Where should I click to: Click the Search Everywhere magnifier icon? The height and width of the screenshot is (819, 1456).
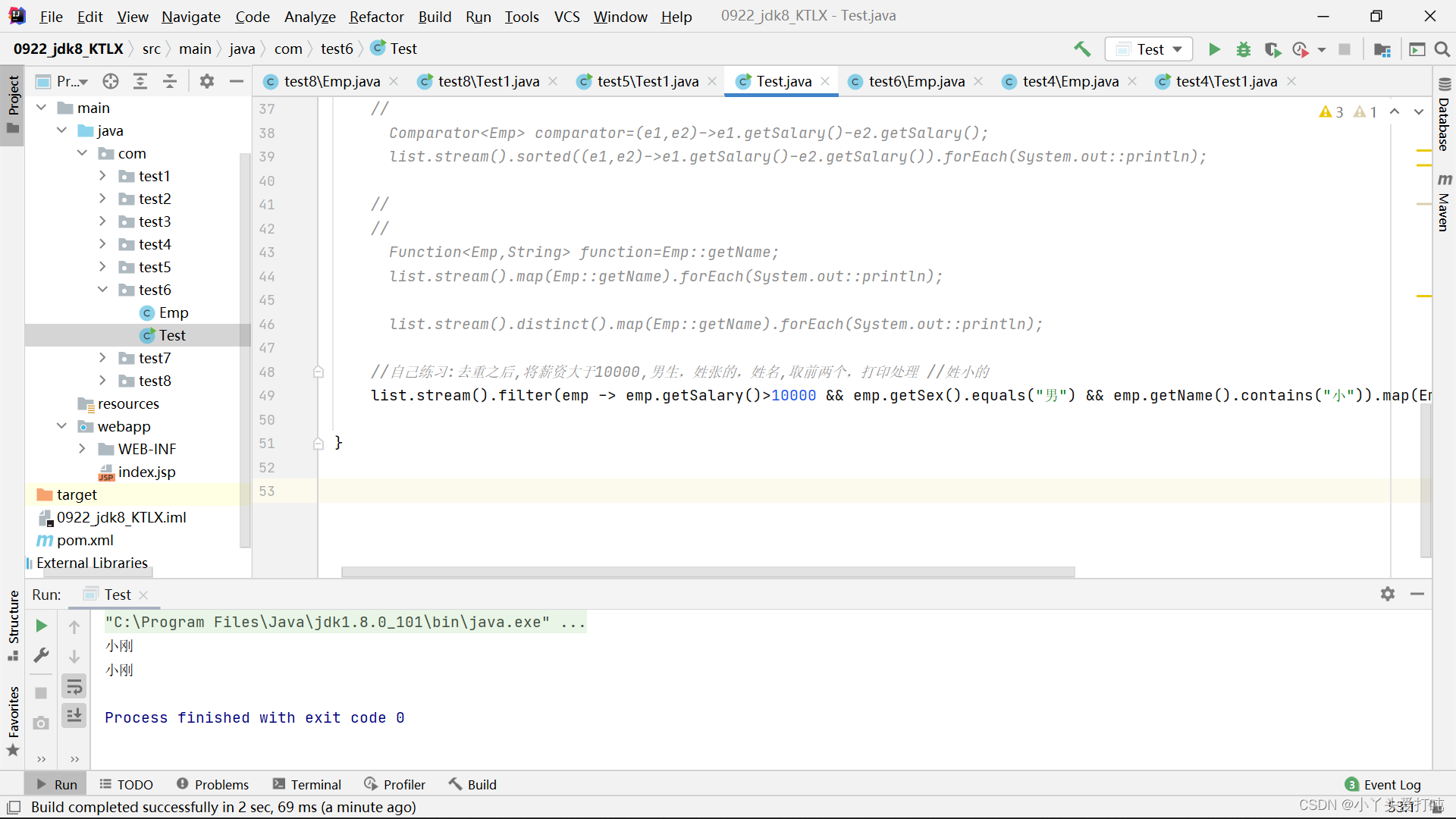[1442, 49]
